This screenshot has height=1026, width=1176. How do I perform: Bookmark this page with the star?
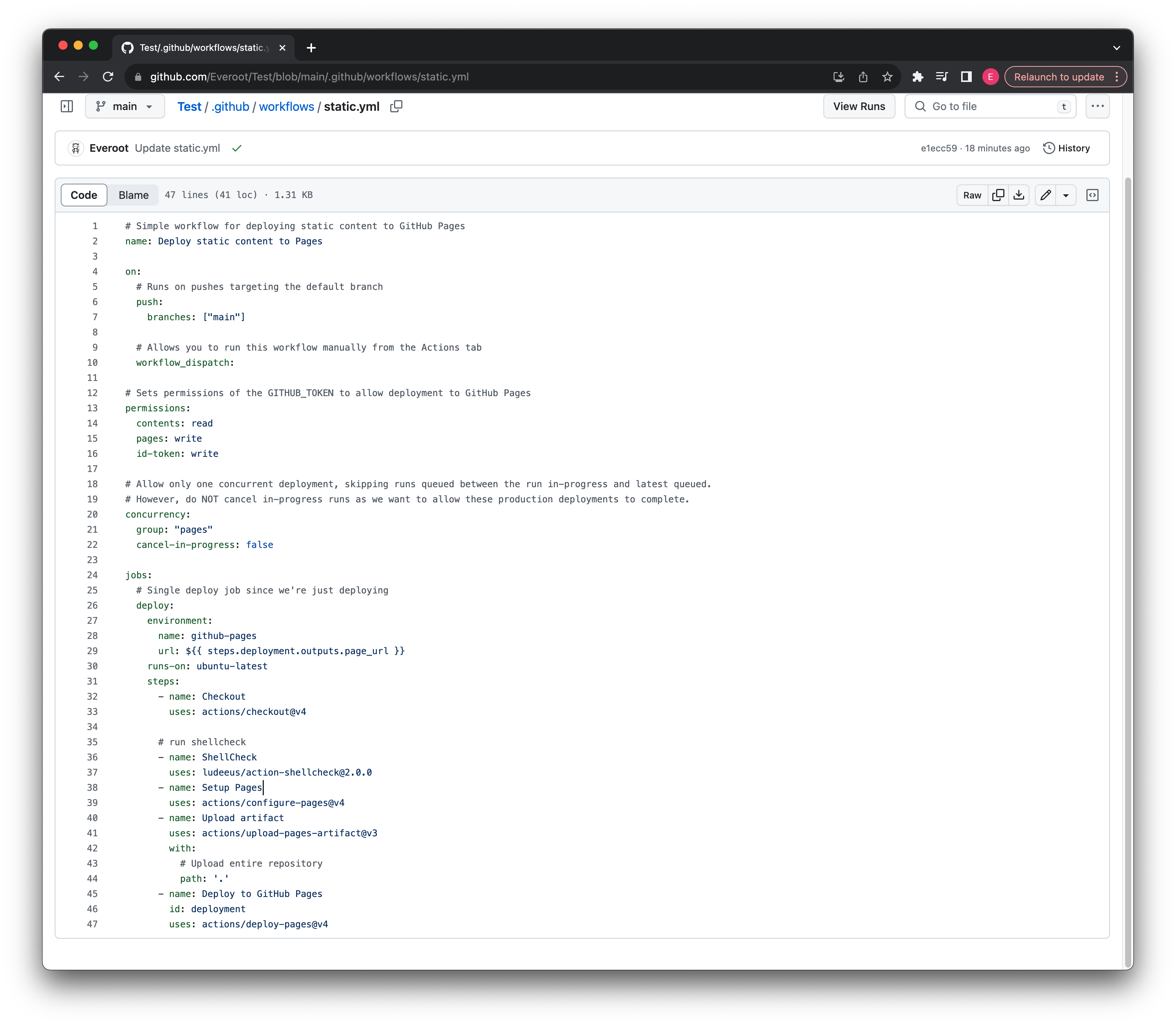tap(887, 77)
